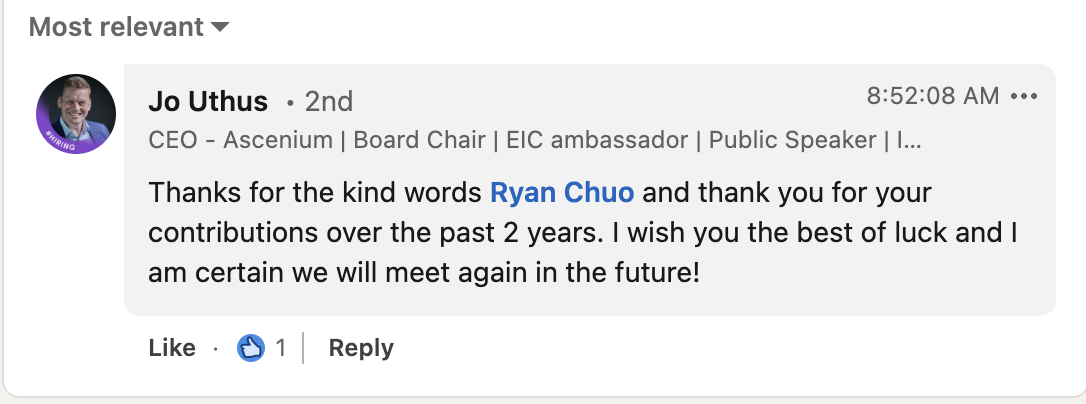This screenshot has width=1086, height=404.
Task: Open the Ryan Chuo mention link
Action: tap(562, 192)
